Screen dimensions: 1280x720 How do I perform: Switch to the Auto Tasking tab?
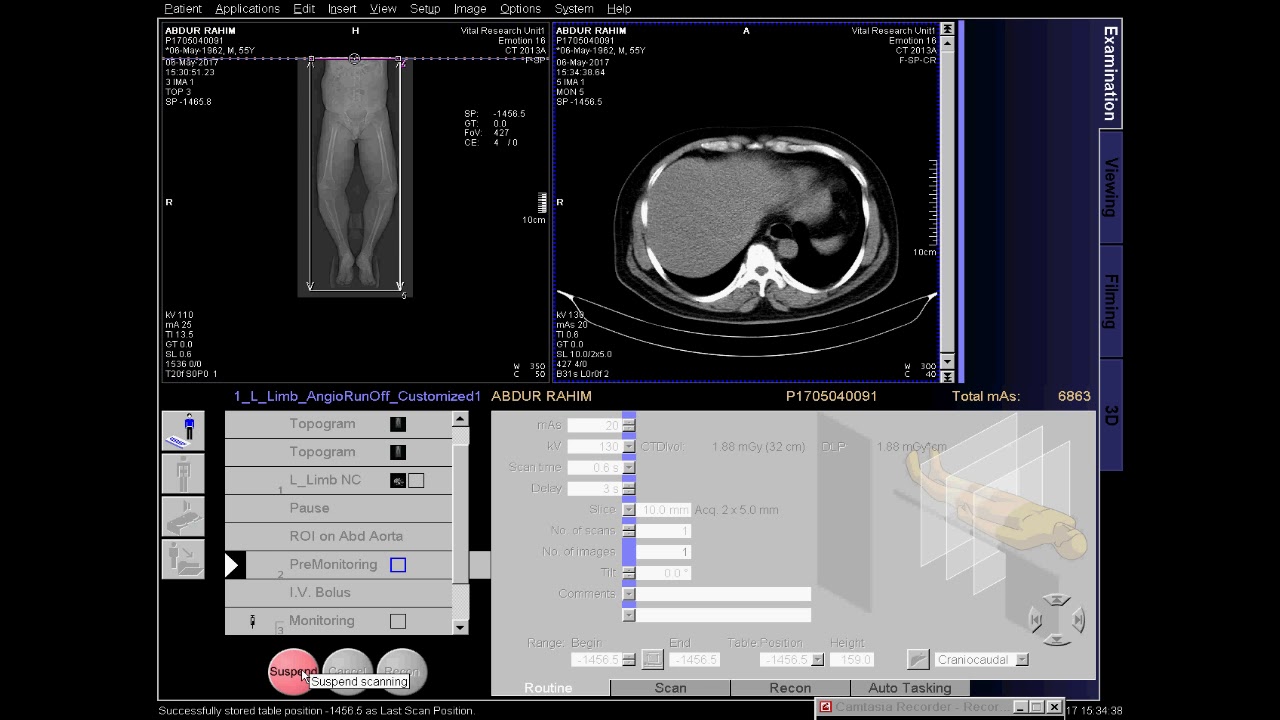[910, 688]
